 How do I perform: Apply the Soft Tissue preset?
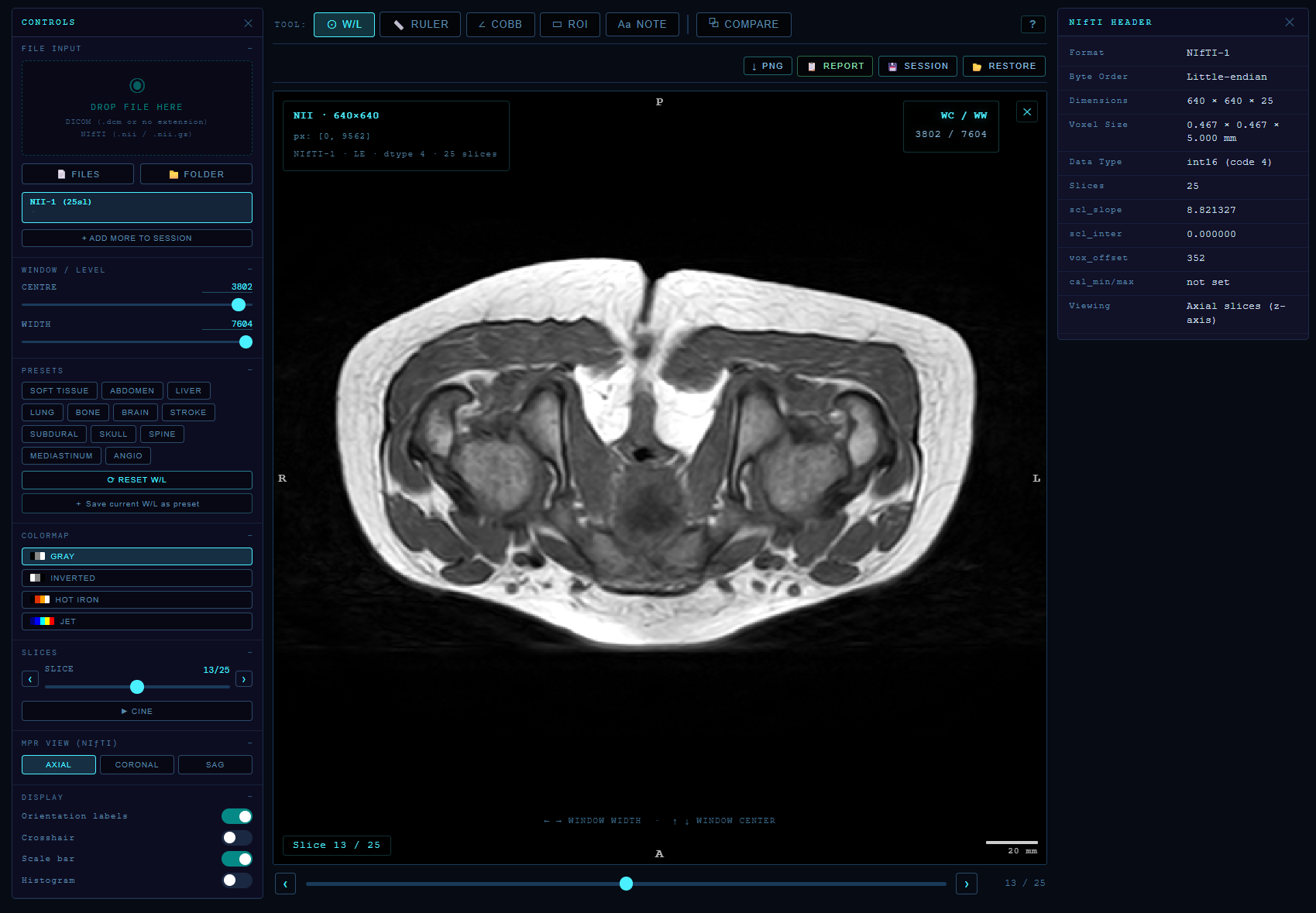click(60, 391)
